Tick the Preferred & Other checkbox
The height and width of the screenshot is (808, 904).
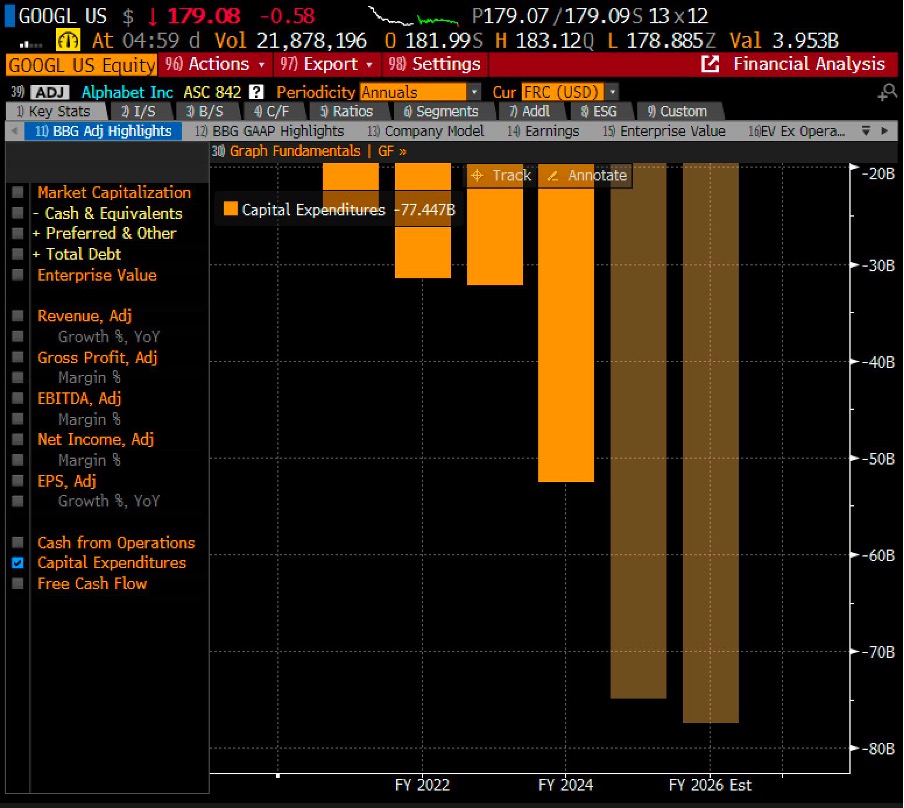(x=18, y=233)
